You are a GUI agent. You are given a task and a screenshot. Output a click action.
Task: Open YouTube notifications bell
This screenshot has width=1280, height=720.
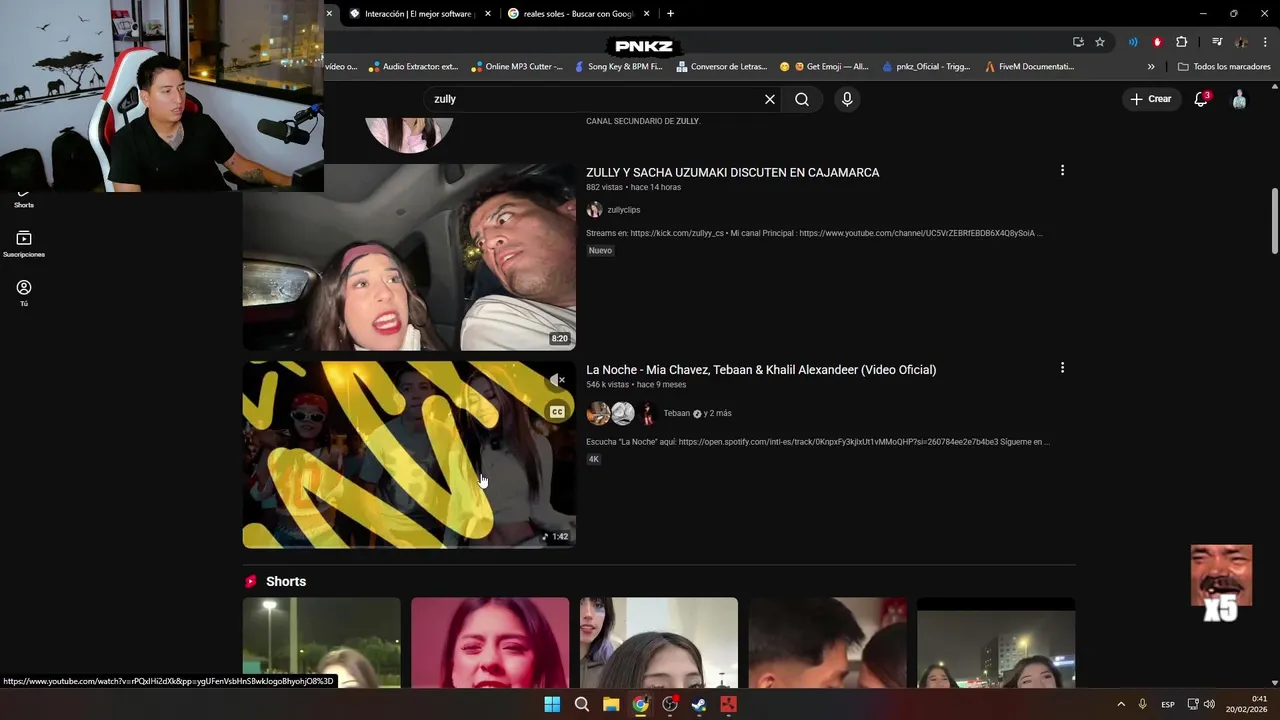(x=1202, y=99)
